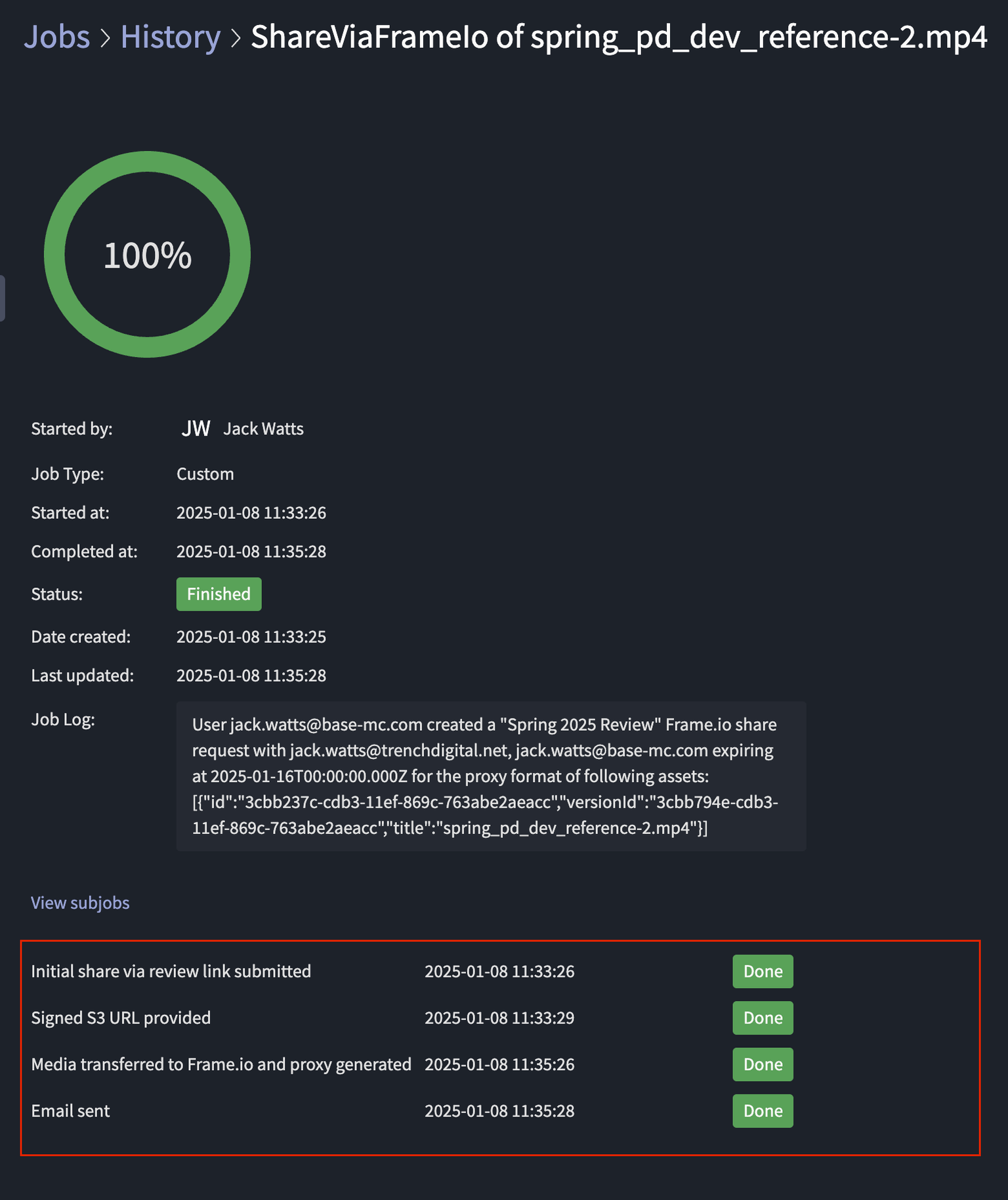Click the Email sent timestamp

[499, 1111]
